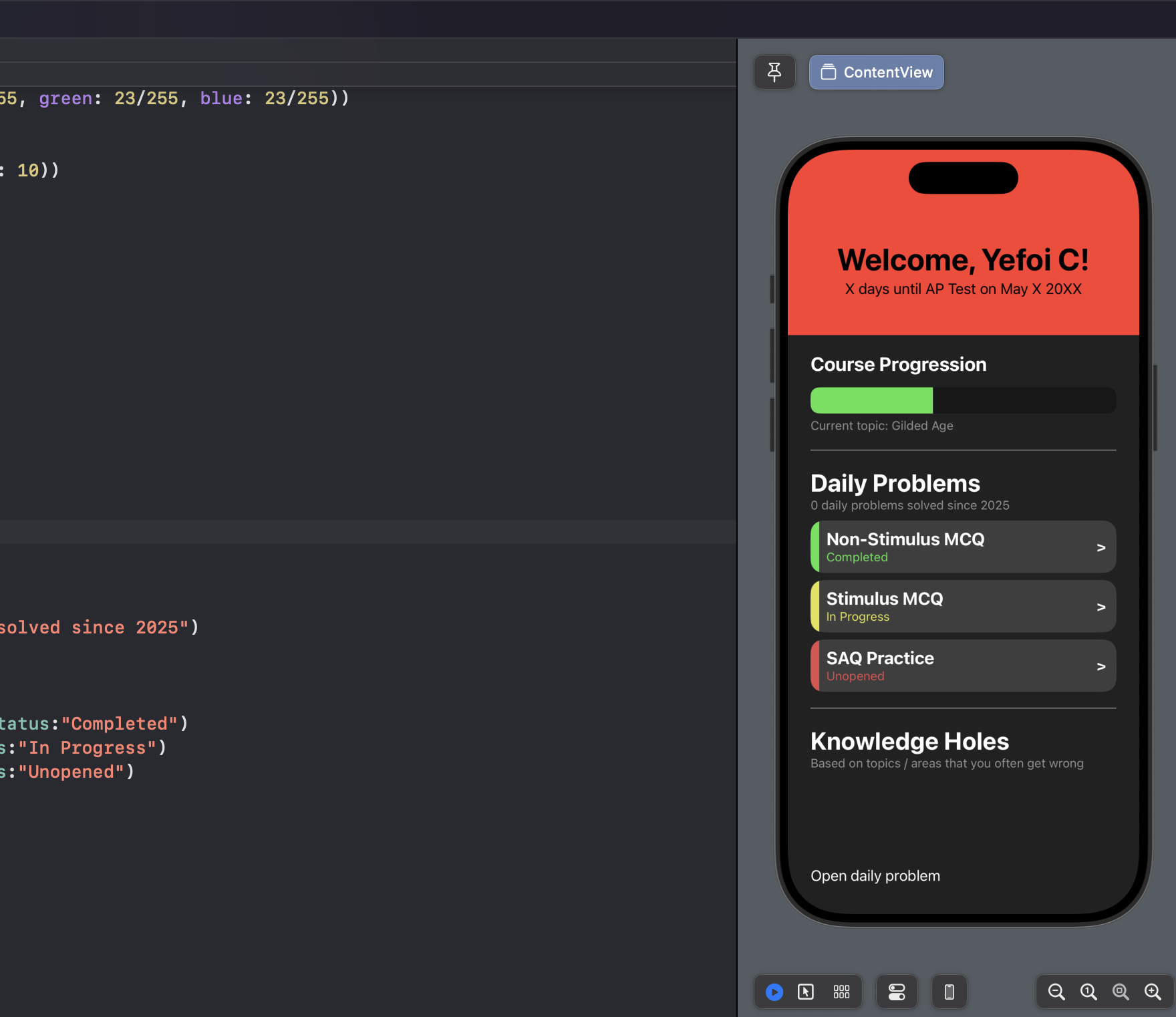Screen dimensions: 1176x1017
Task: Click the green Course Progression bar
Action: point(871,400)
